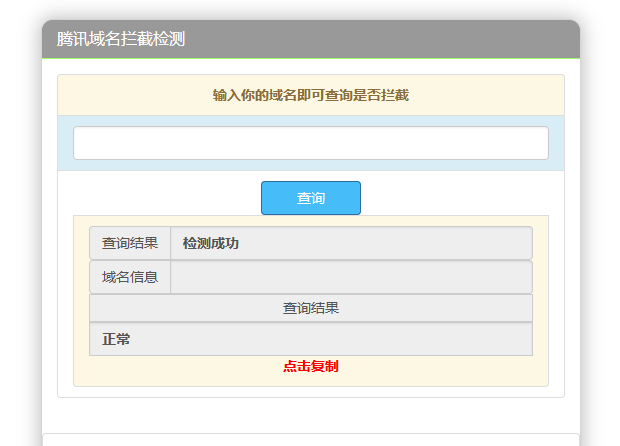Click the blue 查询 button
Screen dimensions: 620x446
[x=311, y=198]
